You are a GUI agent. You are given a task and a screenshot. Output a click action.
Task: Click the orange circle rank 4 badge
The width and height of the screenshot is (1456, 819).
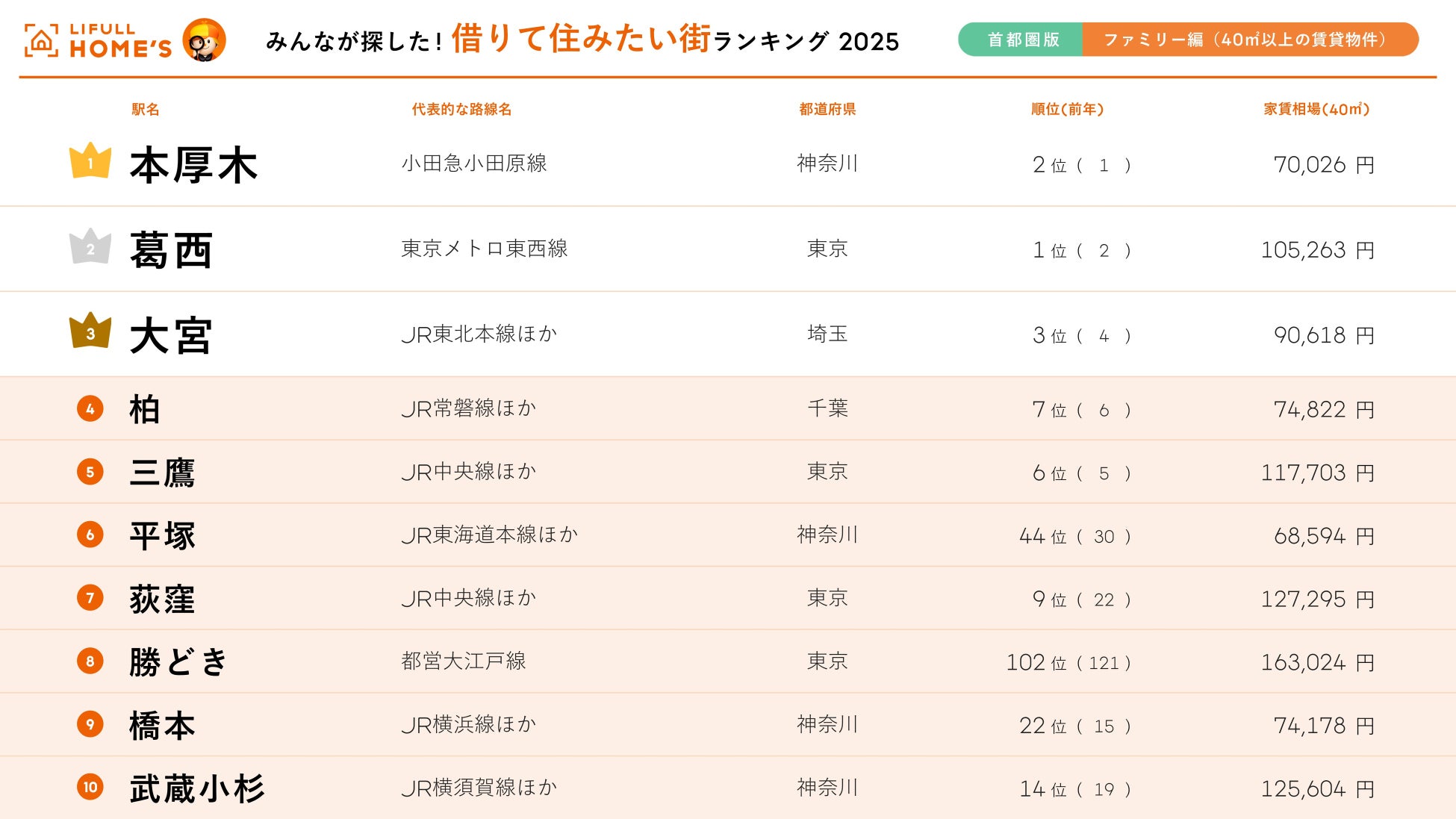[x=90, y=408]
